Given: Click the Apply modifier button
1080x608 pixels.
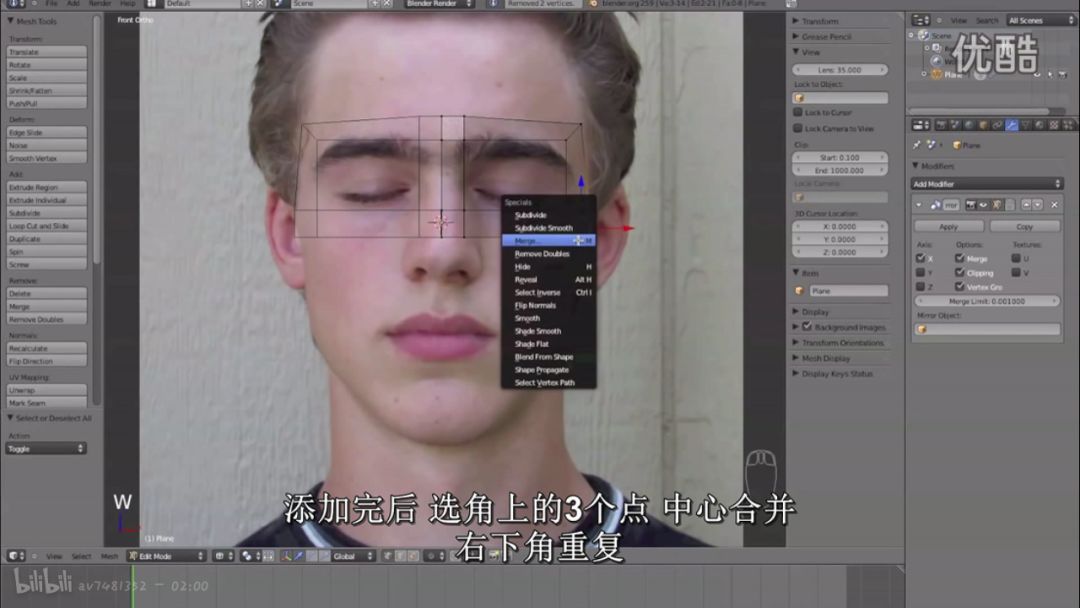Looking at the screenshot, I should pos(948,227).
